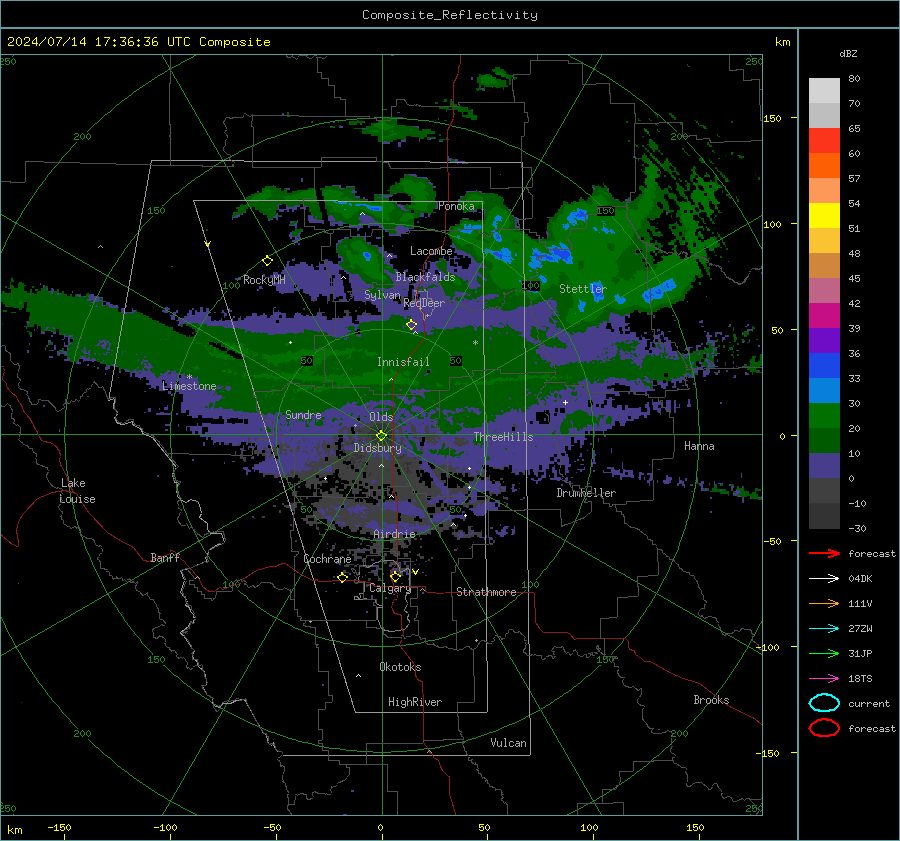Image resolution: width=900 pixels, height=841 pixels.
Task: Click the ThreeHills label
Action: point(503,437)
